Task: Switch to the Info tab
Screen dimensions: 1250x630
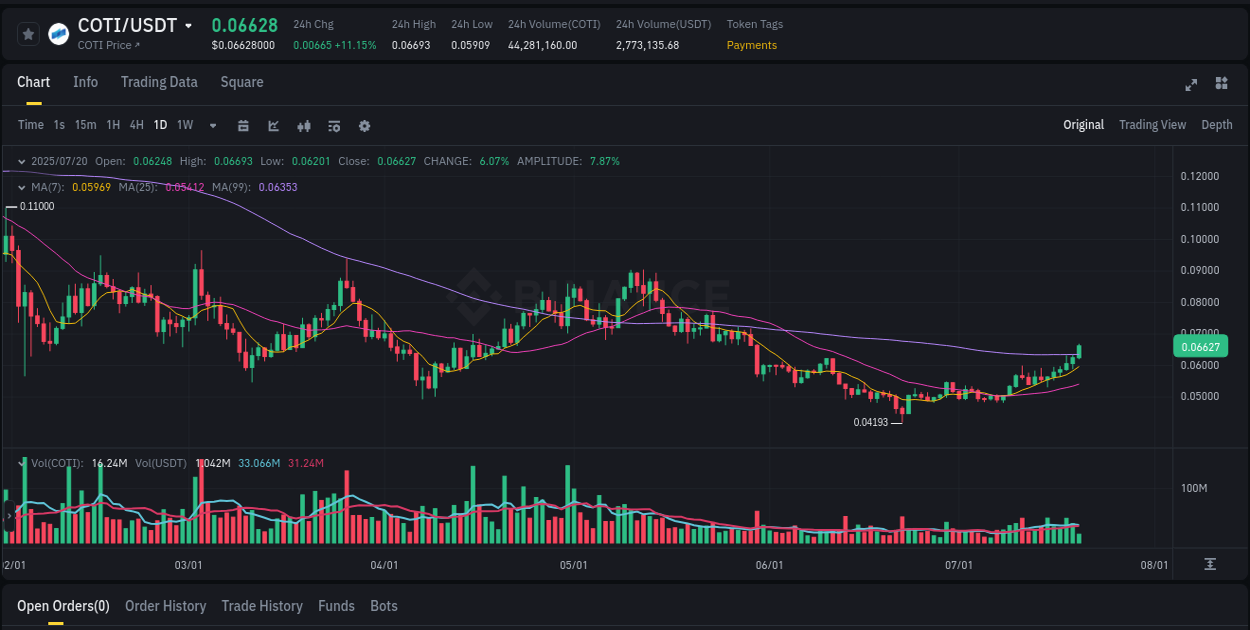Action: click(x=85, y=82)
